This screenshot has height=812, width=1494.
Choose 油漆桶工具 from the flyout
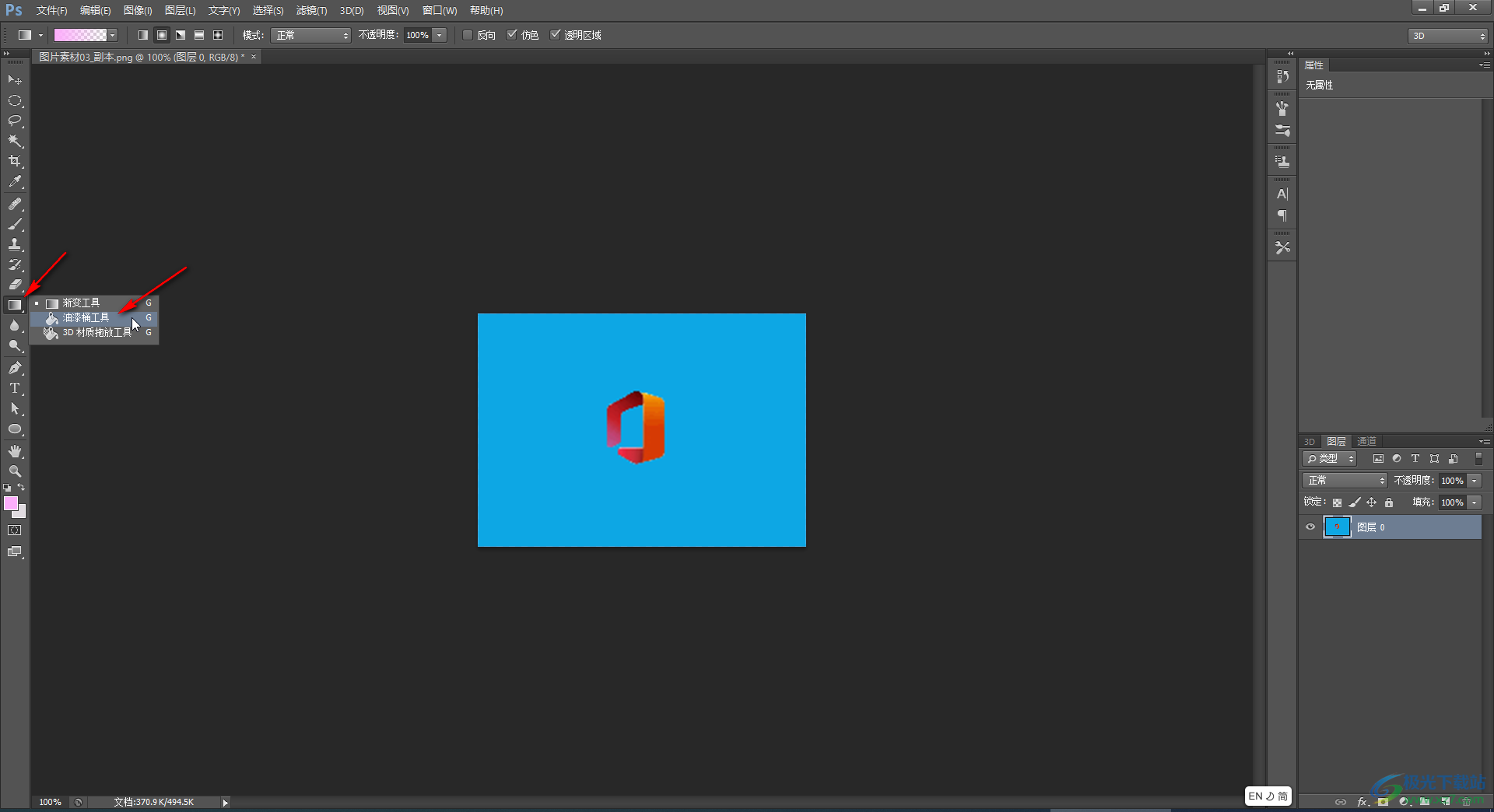(x=94, y=317)
